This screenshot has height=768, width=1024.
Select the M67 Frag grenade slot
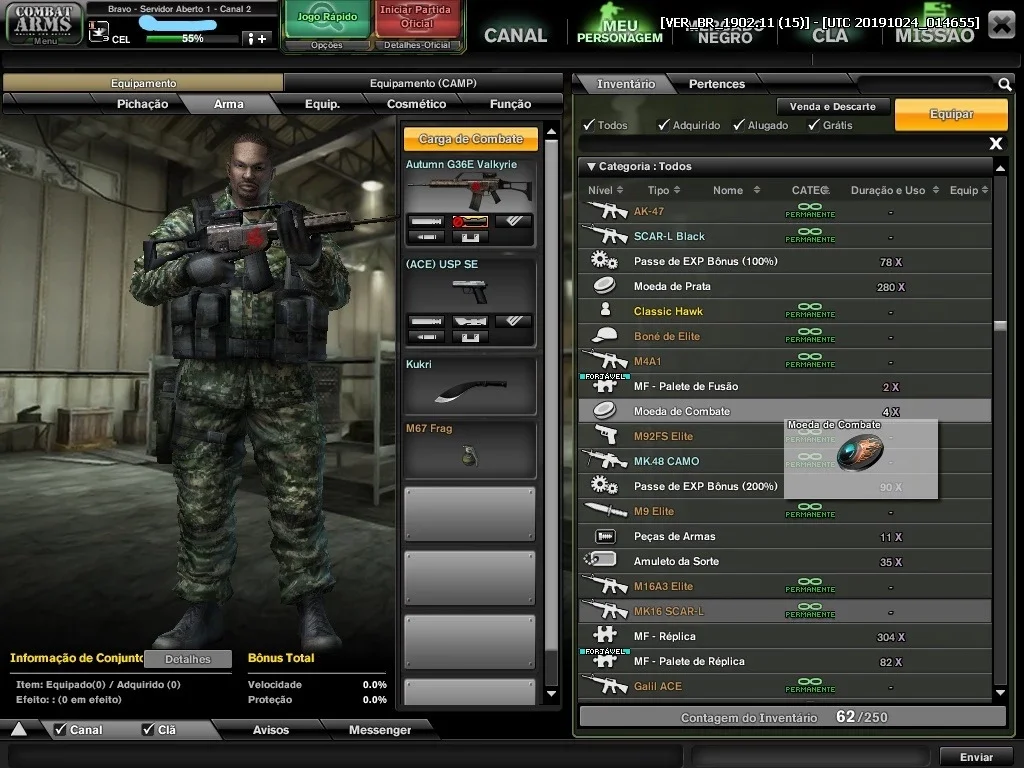(x=470, y=449)
